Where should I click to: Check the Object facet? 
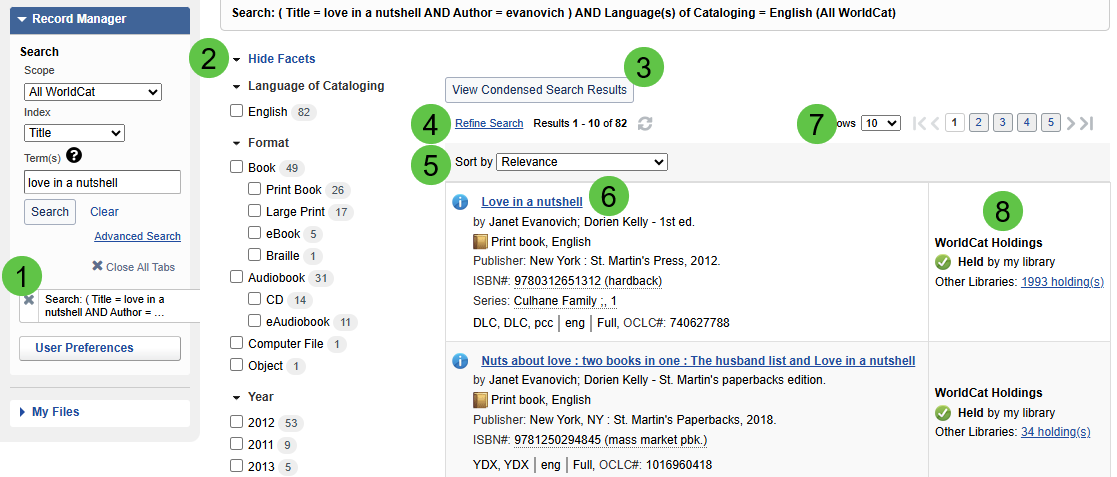pyautogui.click(x=237, y=365)
